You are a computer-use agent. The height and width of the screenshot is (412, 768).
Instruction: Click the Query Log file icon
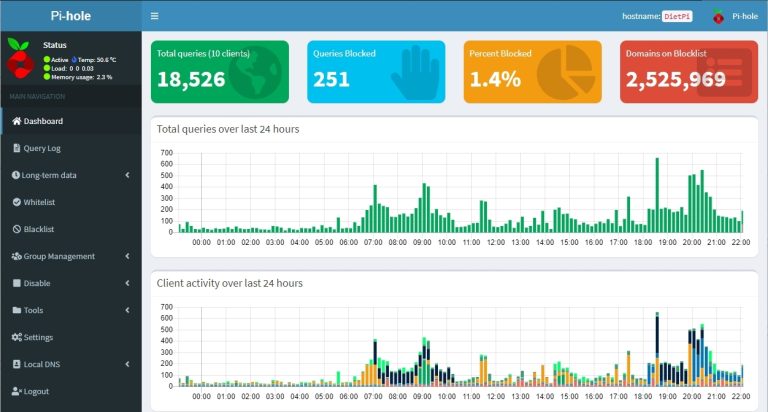pos(16,148)
